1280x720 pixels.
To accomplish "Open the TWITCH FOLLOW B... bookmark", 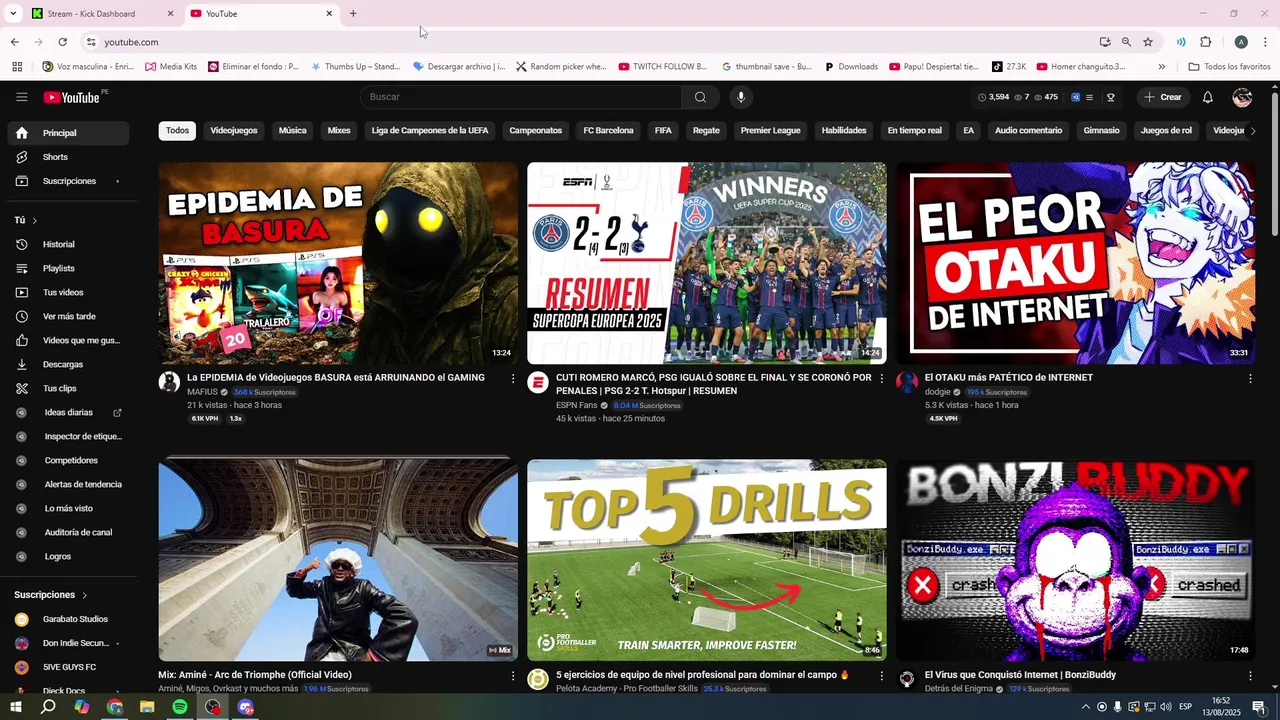I will (663, 67).
